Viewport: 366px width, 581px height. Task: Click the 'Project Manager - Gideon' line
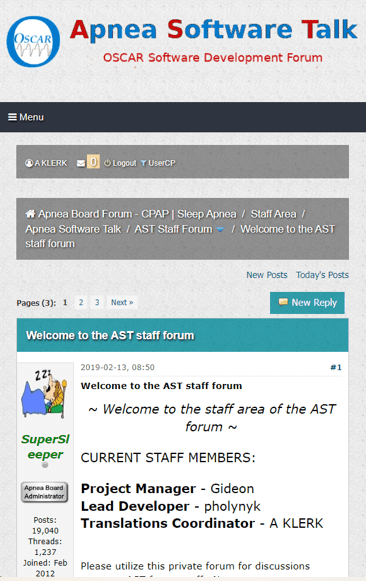167,488
